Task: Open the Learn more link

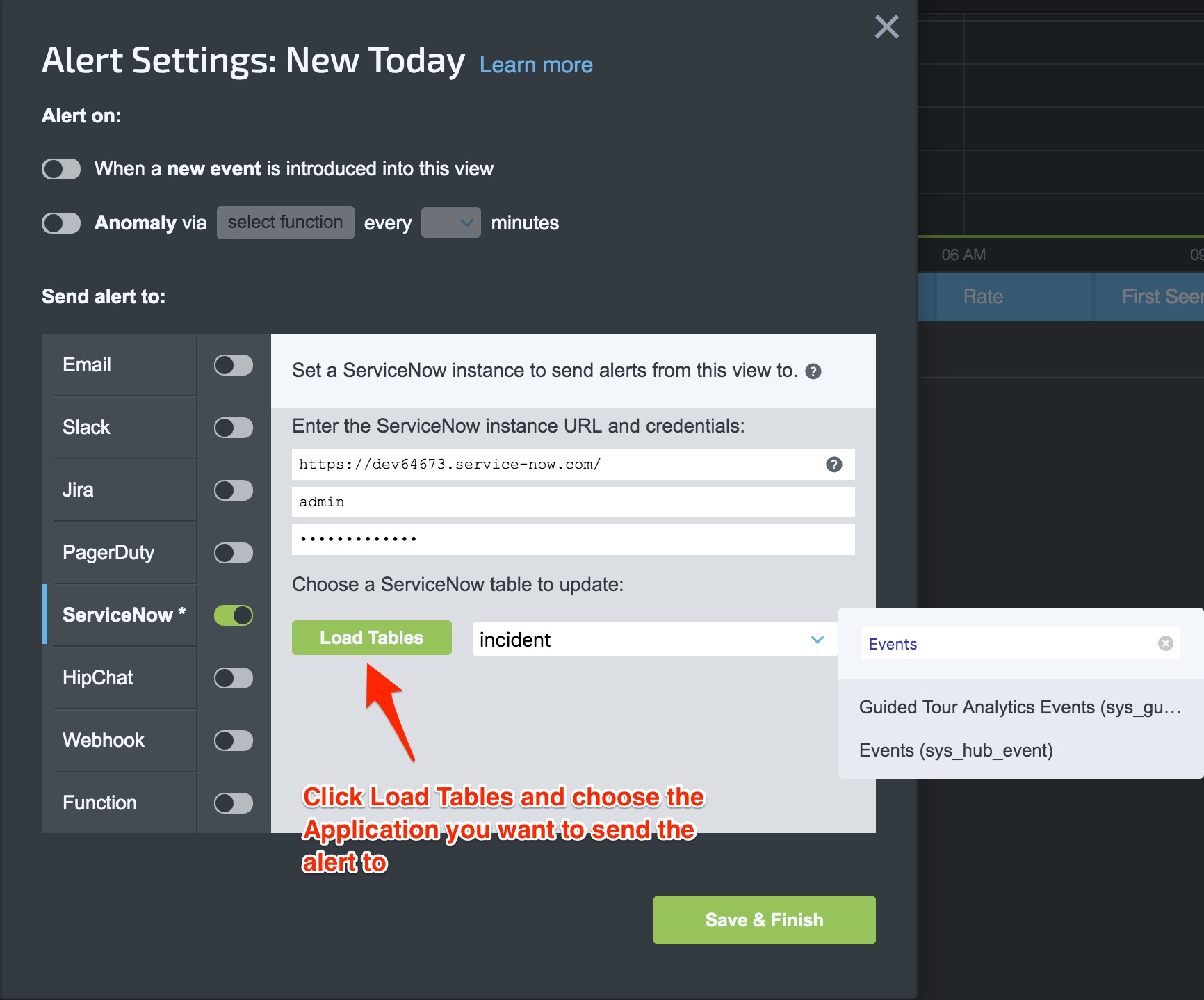Action: (536, 65)
